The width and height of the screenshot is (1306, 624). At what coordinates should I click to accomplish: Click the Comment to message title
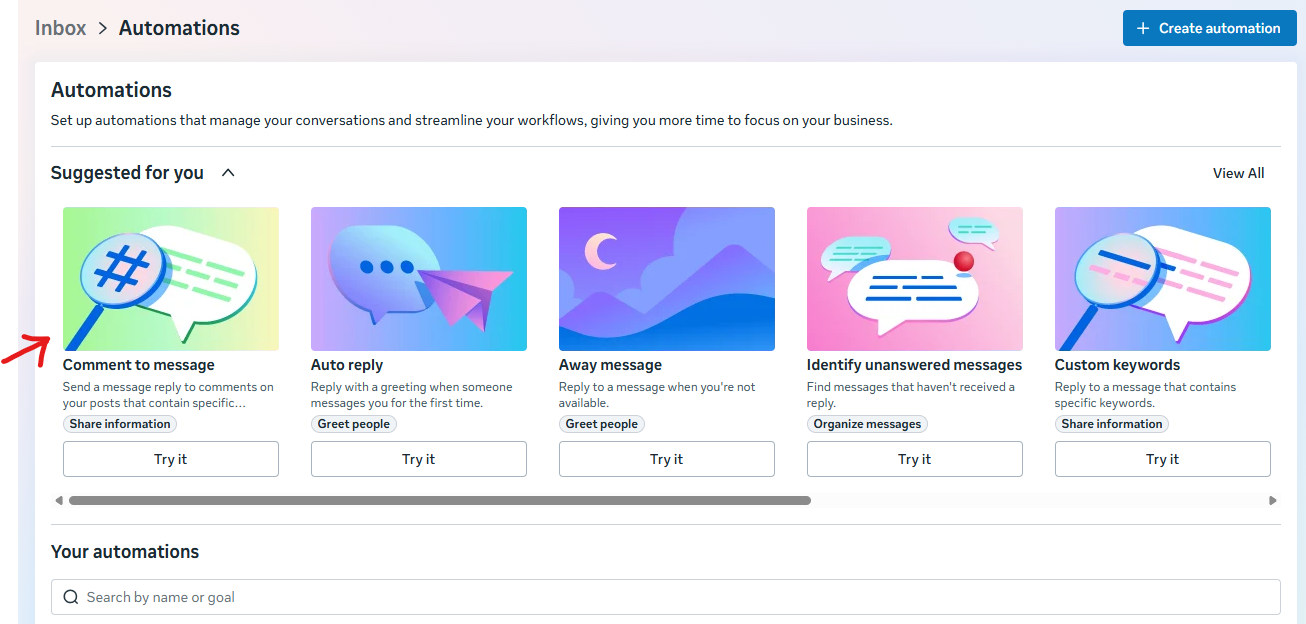tap(139, 365)
